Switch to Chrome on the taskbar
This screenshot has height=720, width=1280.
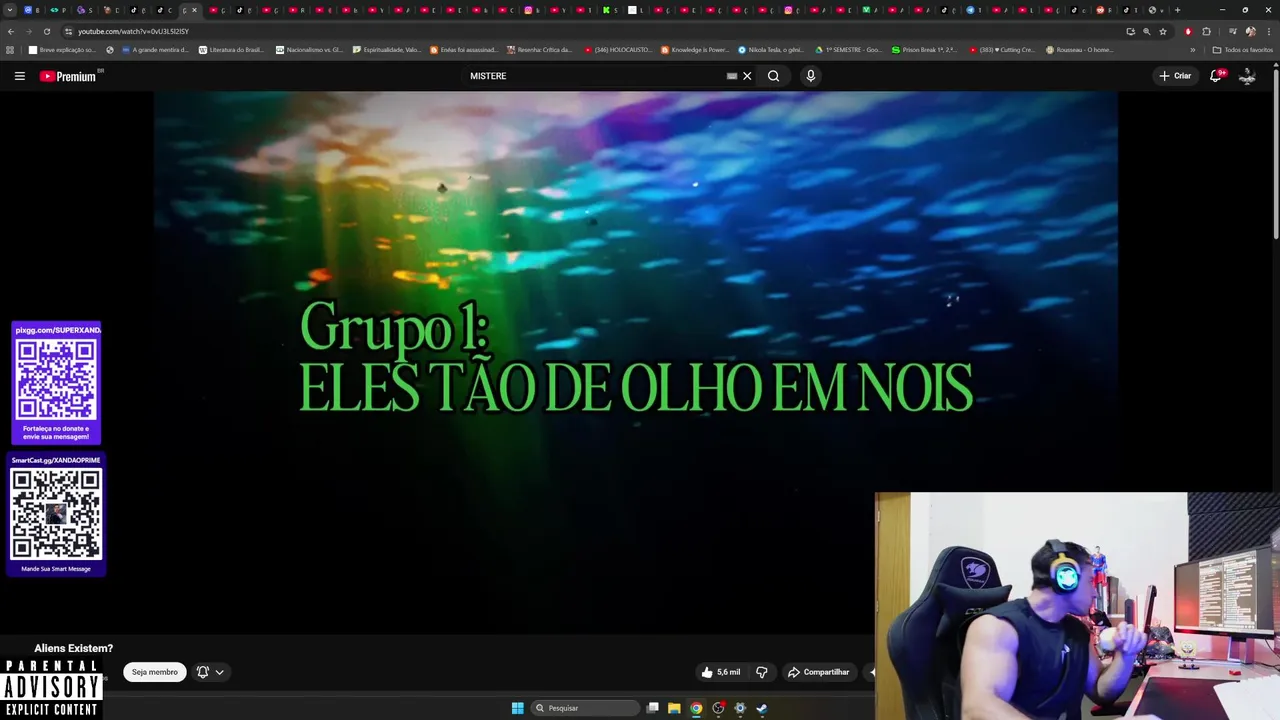[696, 708]
